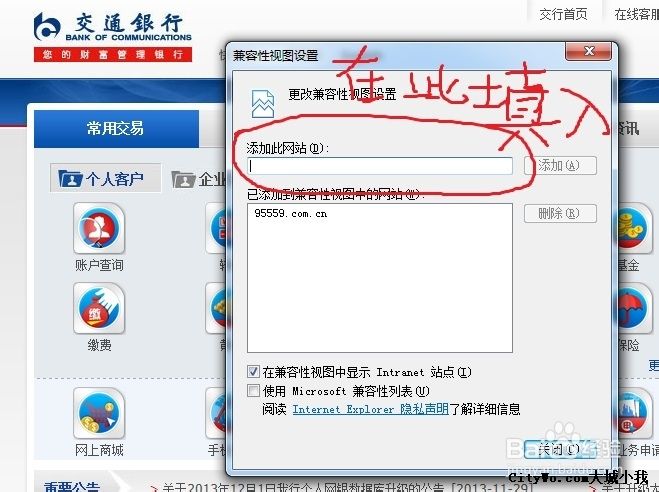This screenshot has height=492, width=659.
Task: Open the 网上商城 online mall icon
Action: [x=99, y=413]
